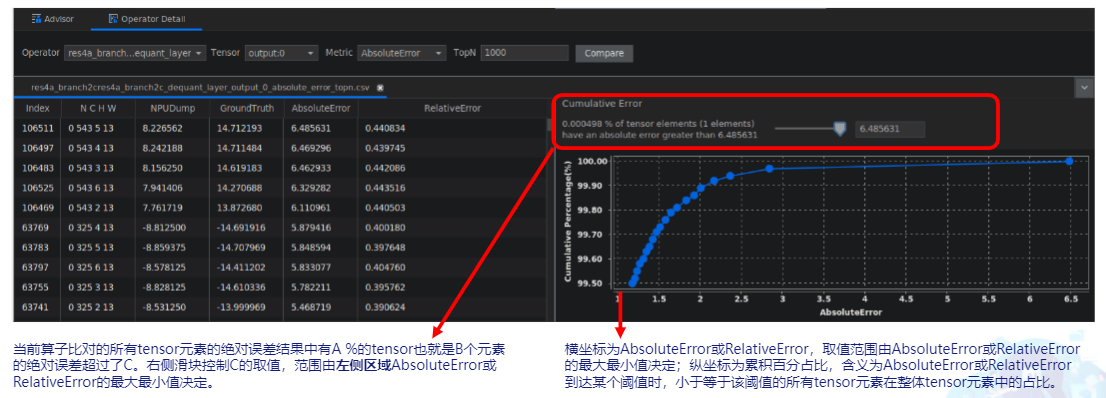This screenshot has width=1106, height=398.
Task: Select row with index 63797
Action: (x=280, y=268)
